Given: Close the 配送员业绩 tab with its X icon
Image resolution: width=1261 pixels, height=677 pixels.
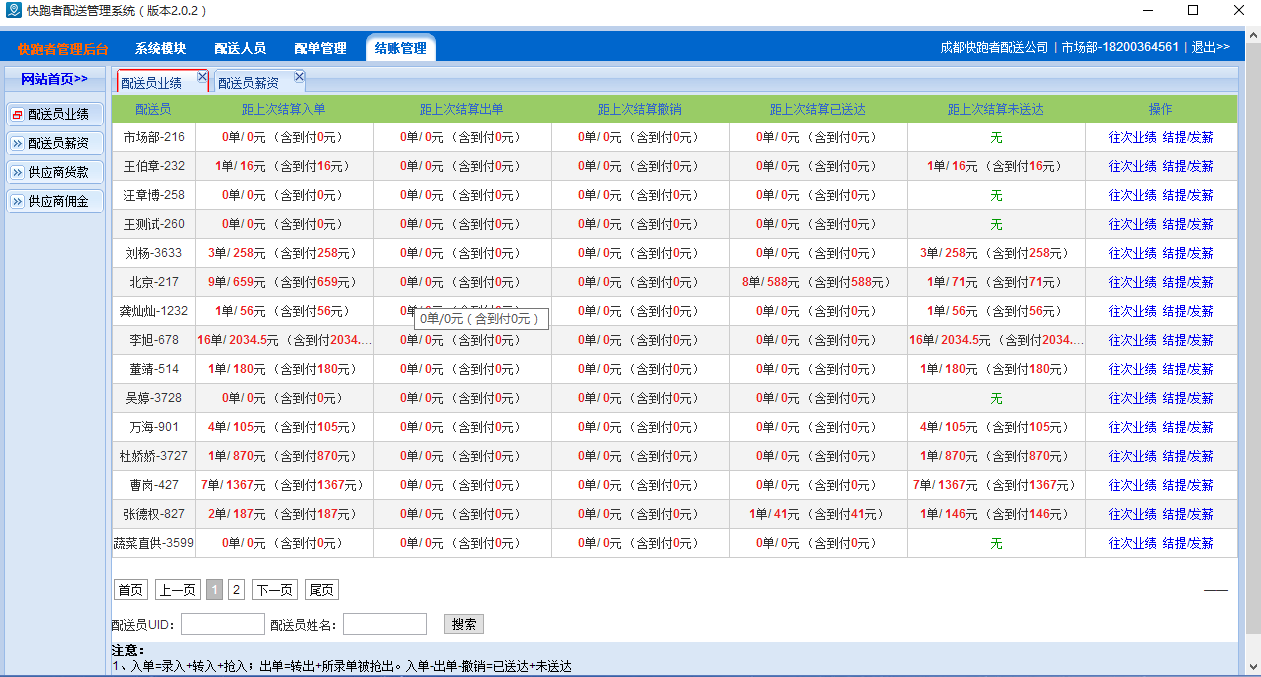Looking at the screenshot, I should tap(203, 75).
